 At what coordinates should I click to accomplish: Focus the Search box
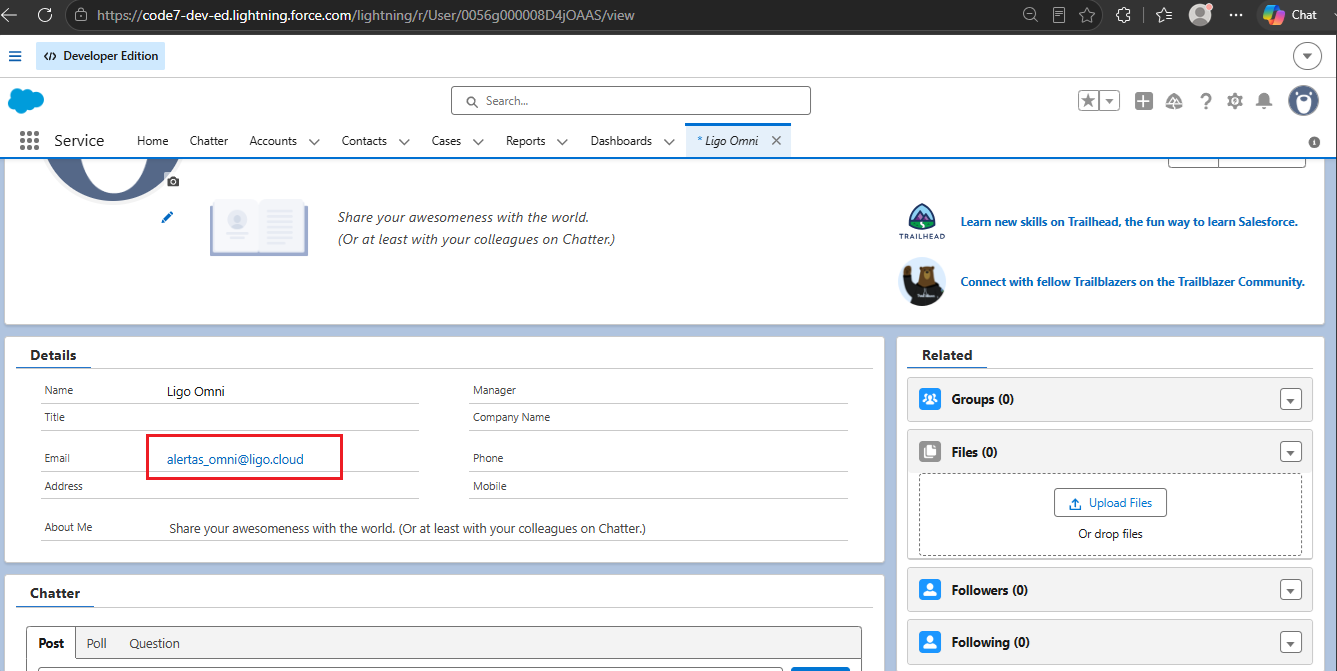(x=631, y=101)
